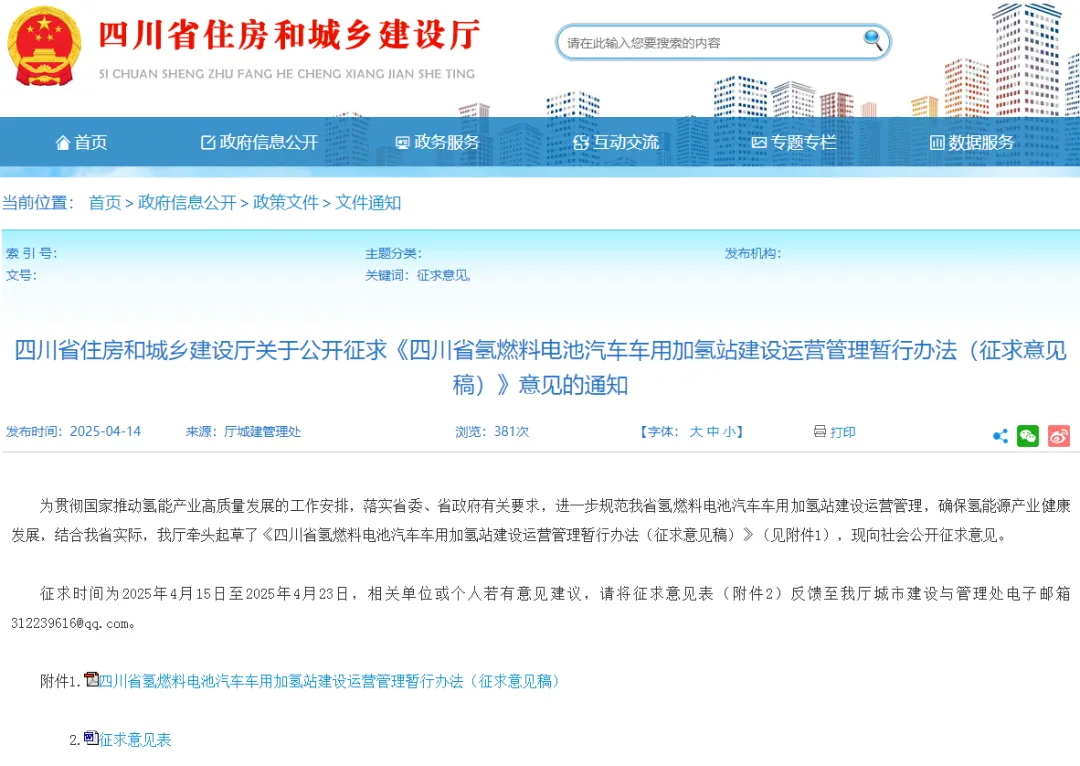Click the Word document icon for attachment 2

pyautogui.click(x=91, y=738)
